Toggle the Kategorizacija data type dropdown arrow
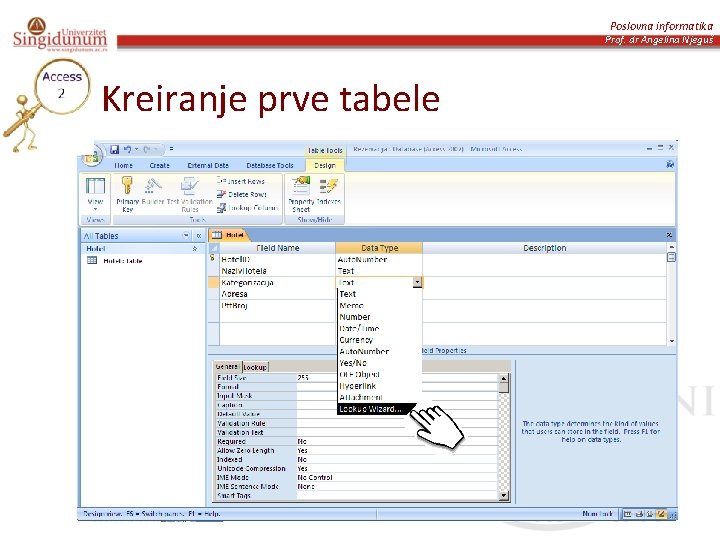 coord(417,282)
